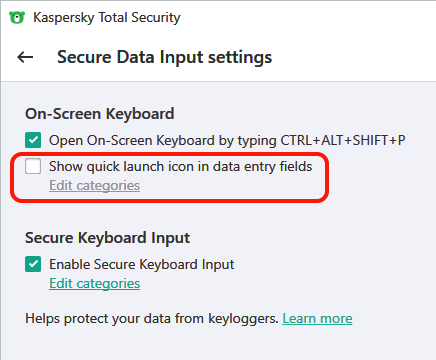436x360 pixels.
Task: Click the 'Open On-Screen Keyboard by typing' label
Action: tap(163, 140)
